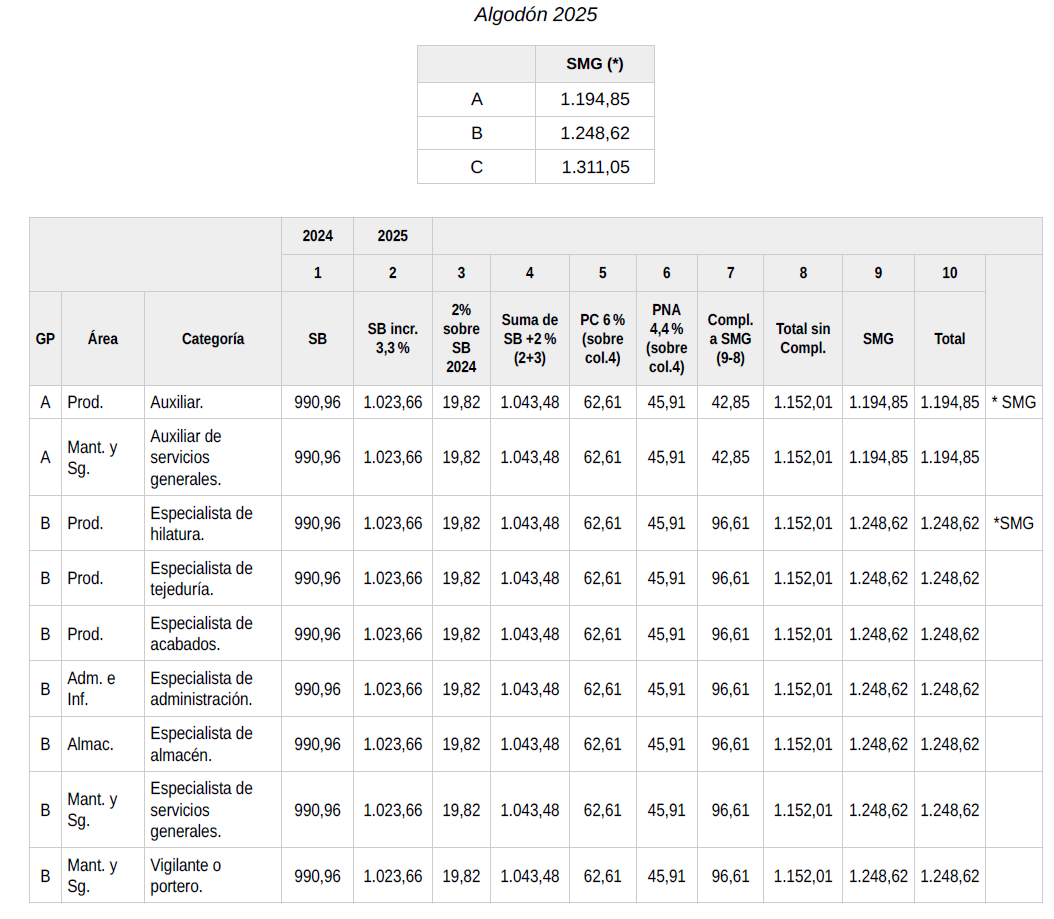Click the "Almac." area cell
This screenshot has height=919, width=1054.
[90, 744]
